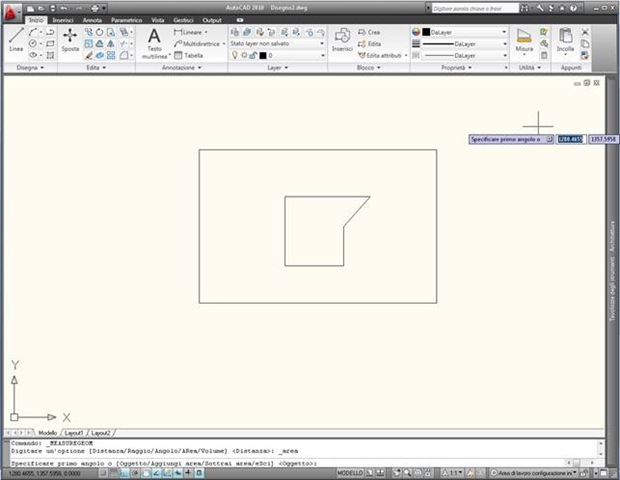Toggle the layer lock padlock icon
This screenshot has height=480, width=620.
click(x=253, y=55)
